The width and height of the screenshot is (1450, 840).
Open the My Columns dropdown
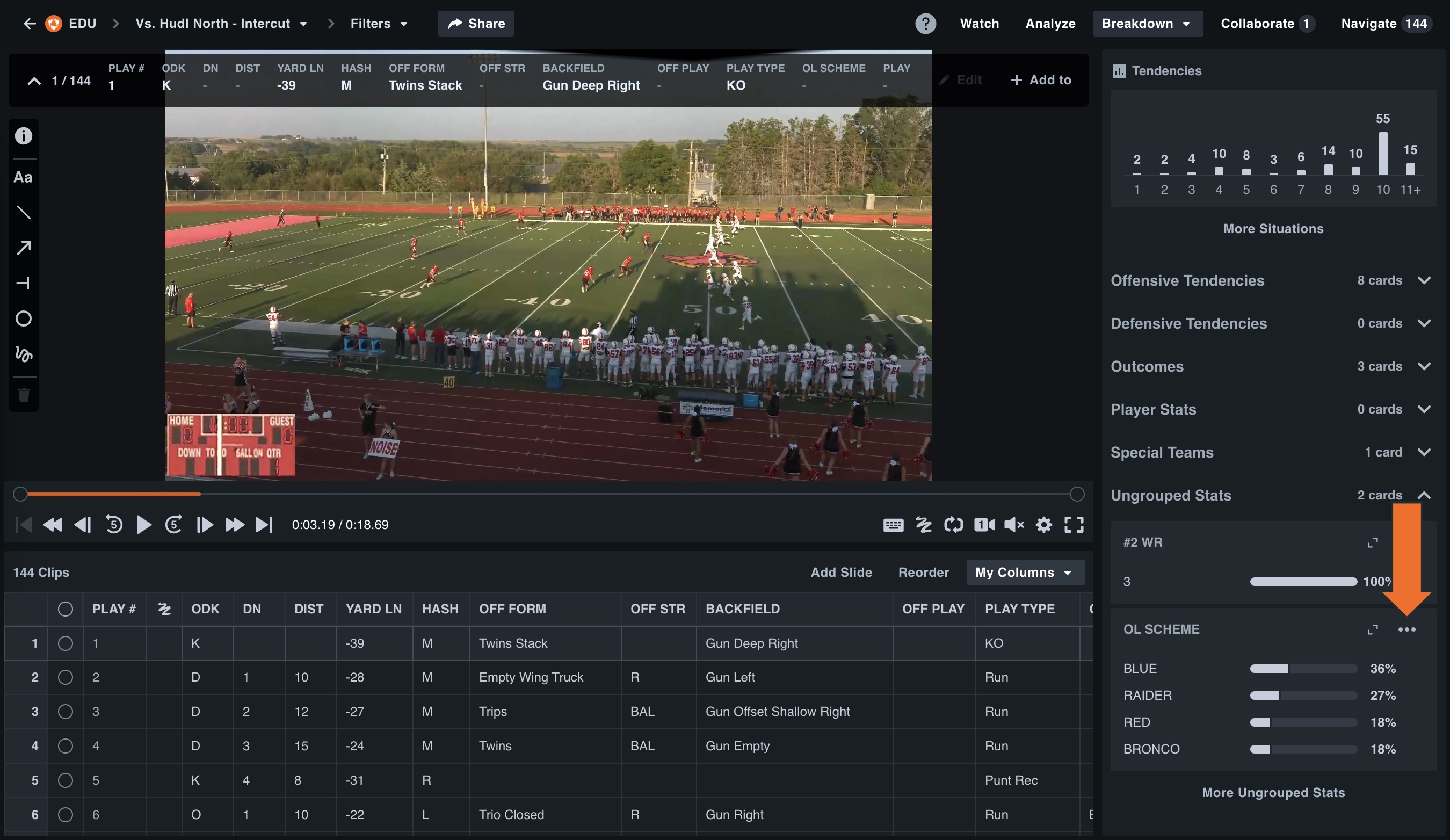pyautogui.click(x=1025, y=573)
